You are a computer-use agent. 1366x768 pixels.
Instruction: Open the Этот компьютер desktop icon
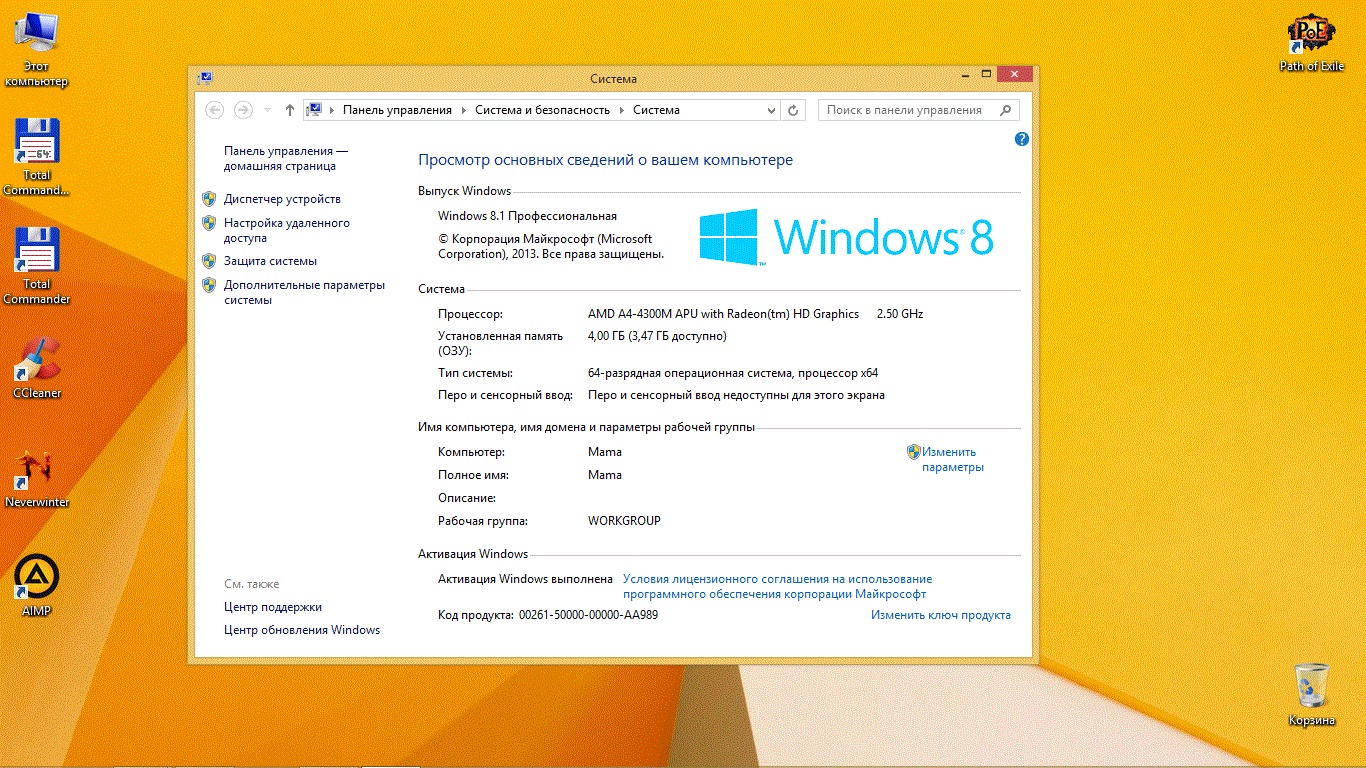pyautogui.click(x=37, y=40)
